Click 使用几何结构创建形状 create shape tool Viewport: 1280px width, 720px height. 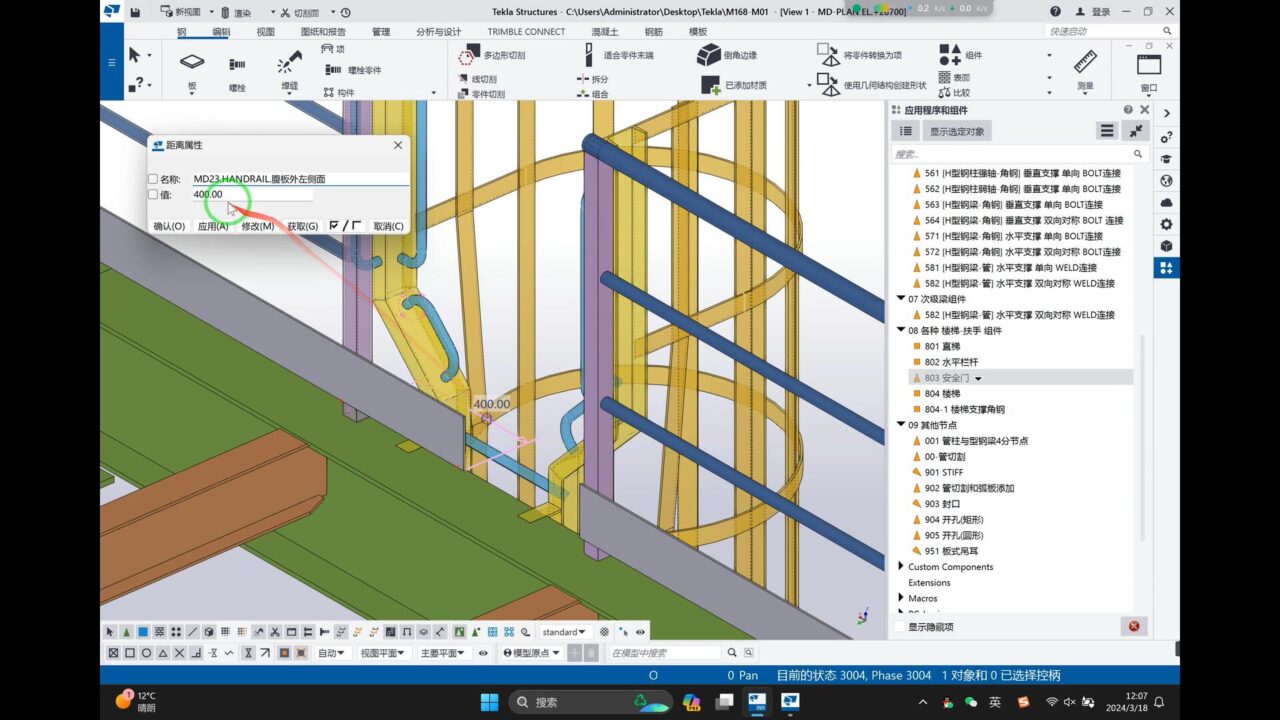pyautogui.click(x=871, y=85)
